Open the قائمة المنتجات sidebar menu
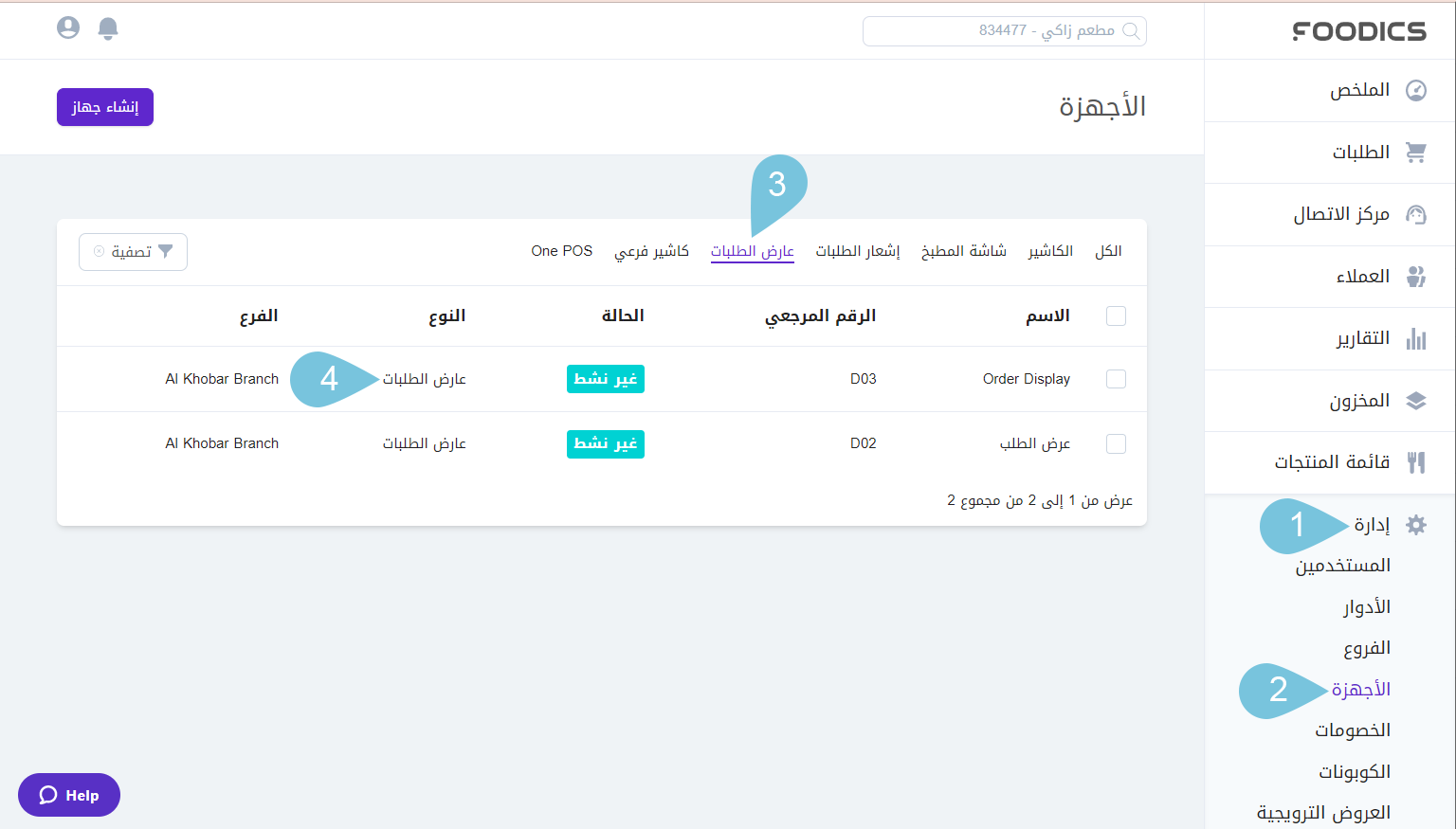Image resolution: width=1456 pixels, height=829 pixels. tap(1332, 462)
